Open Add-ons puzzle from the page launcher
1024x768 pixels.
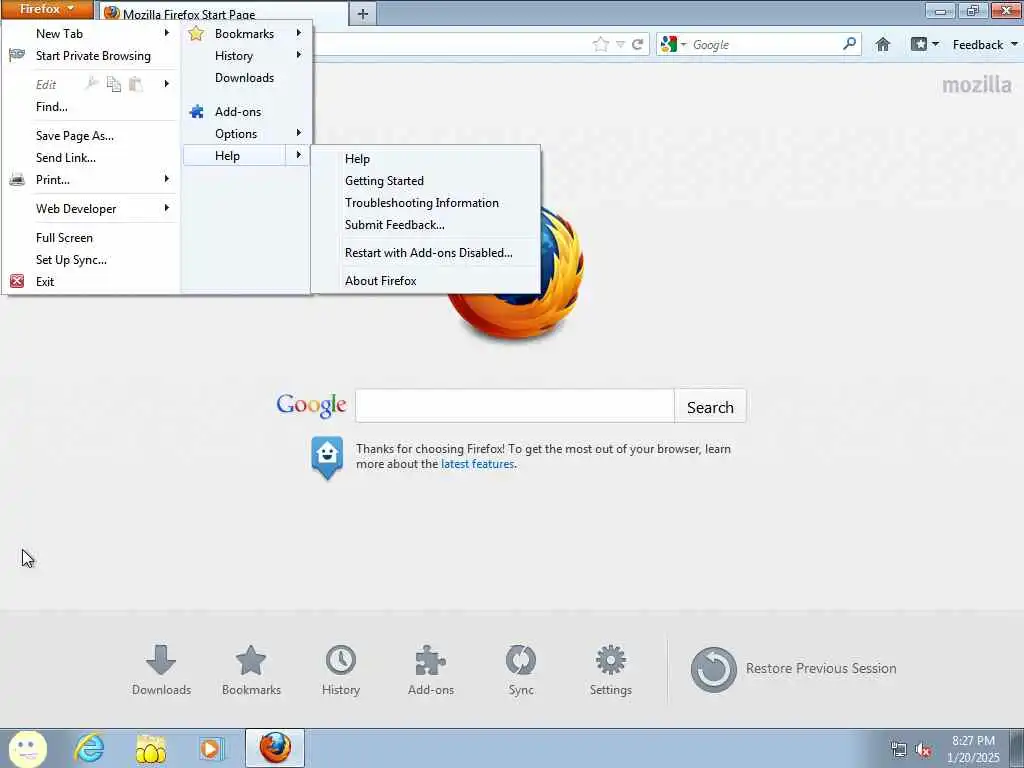click(x=431, y=669)
